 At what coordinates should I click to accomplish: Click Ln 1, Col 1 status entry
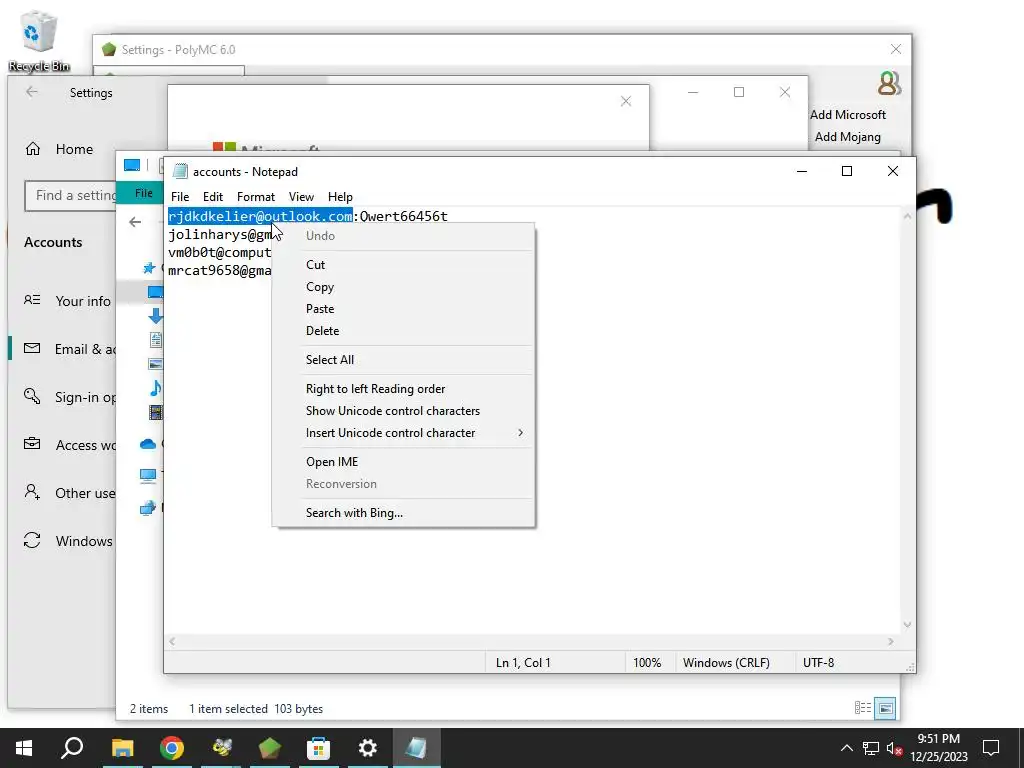523,663
